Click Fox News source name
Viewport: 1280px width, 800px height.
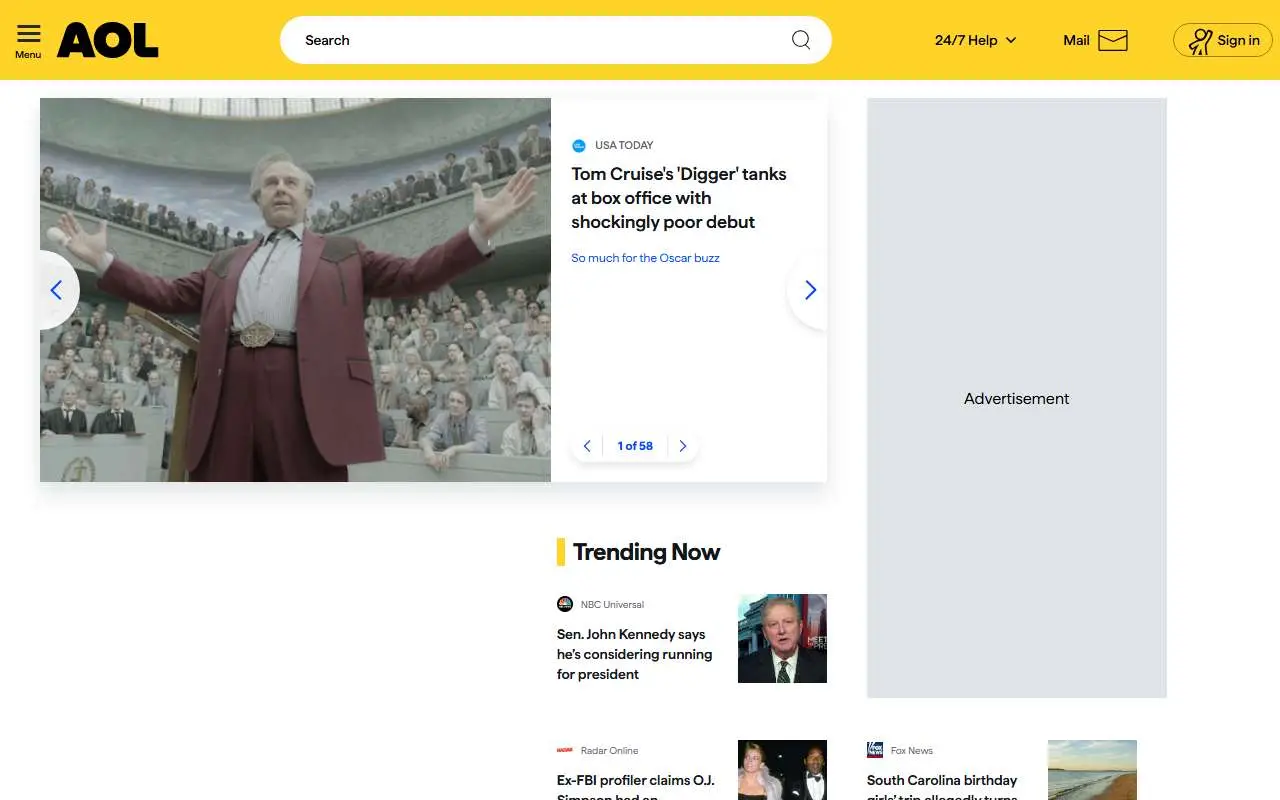coord(912,750)
